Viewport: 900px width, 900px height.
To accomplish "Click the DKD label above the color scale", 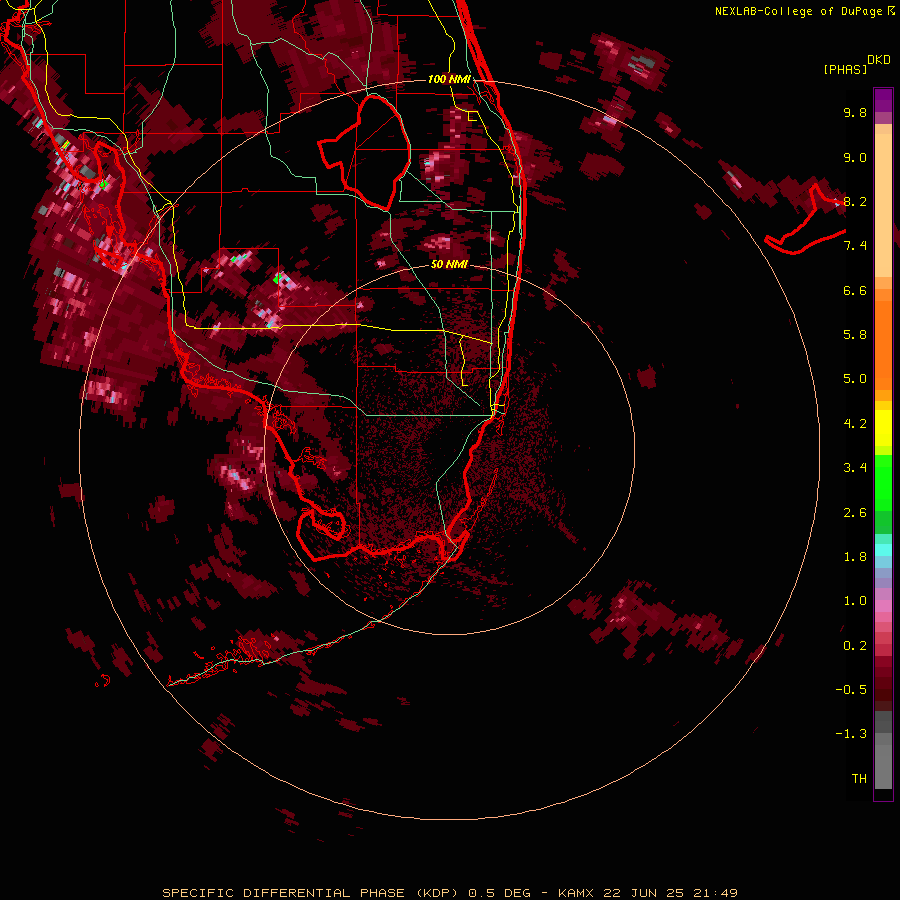I will coord(879,60).
